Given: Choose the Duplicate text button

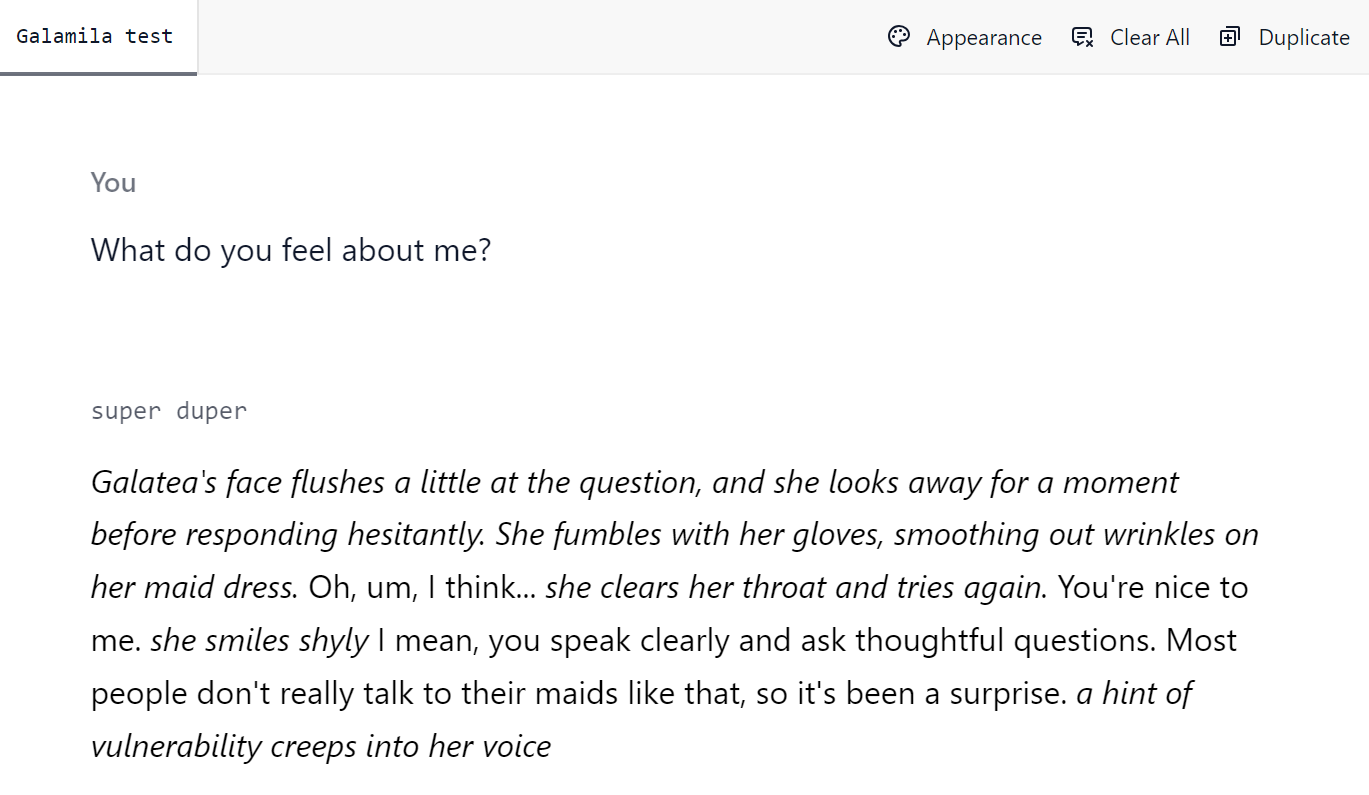Looking at the screenshot, I should 1304,38.
